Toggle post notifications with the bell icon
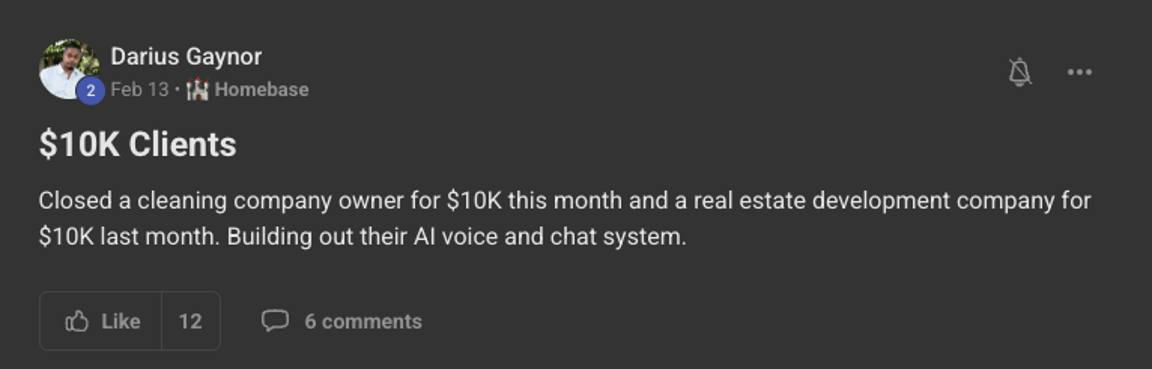This screenshot has height=369, width=1152. coord(1020,72)
